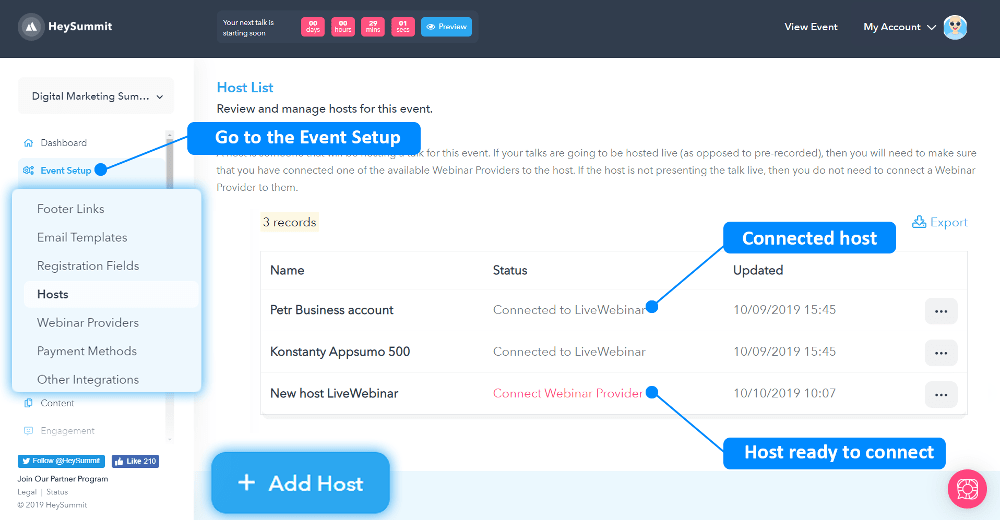The width and height of the screenshot is (1000, 520).
Task: Open the user avatar profile picture
Action: point(955,27)
